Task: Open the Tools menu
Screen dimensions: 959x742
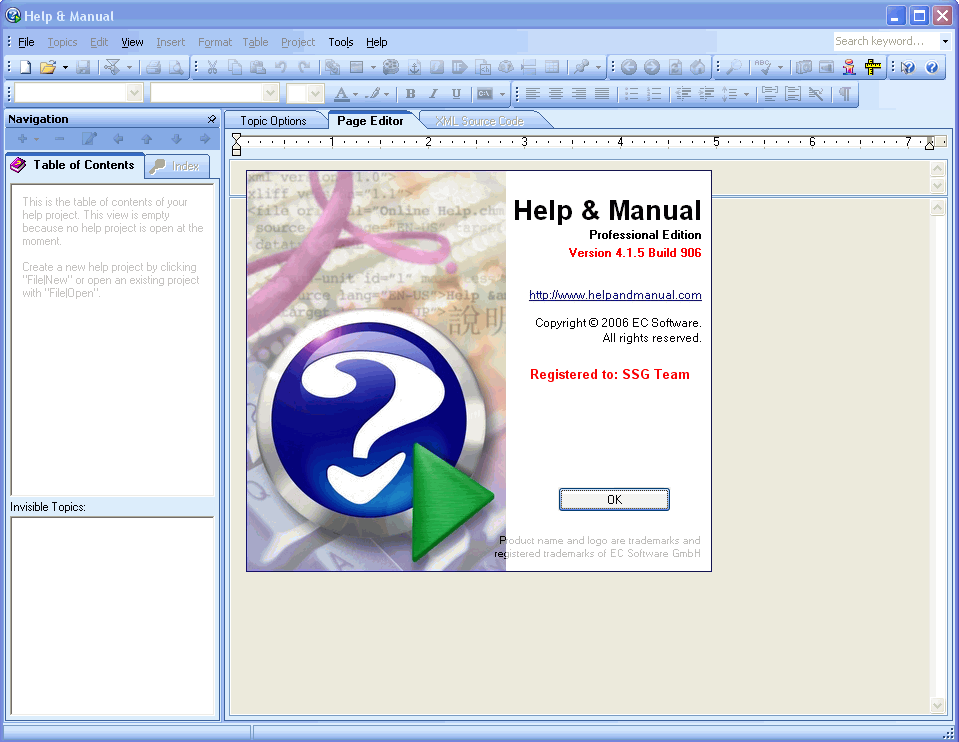Action: click(x=341, y=42)
